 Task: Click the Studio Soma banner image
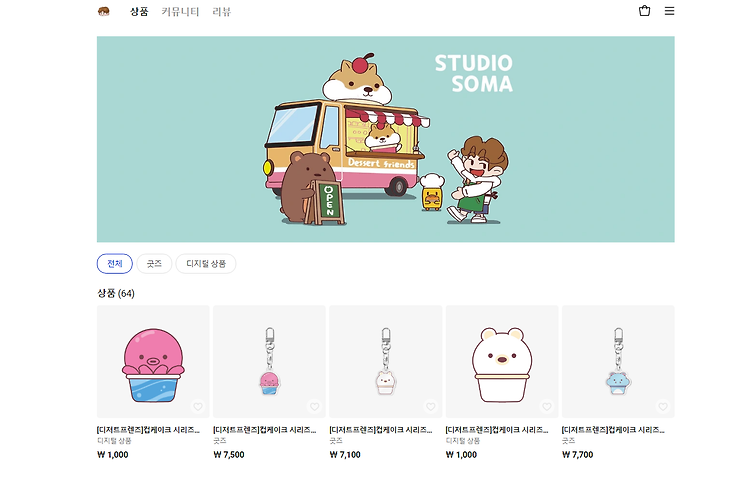(x=386, y=139)
